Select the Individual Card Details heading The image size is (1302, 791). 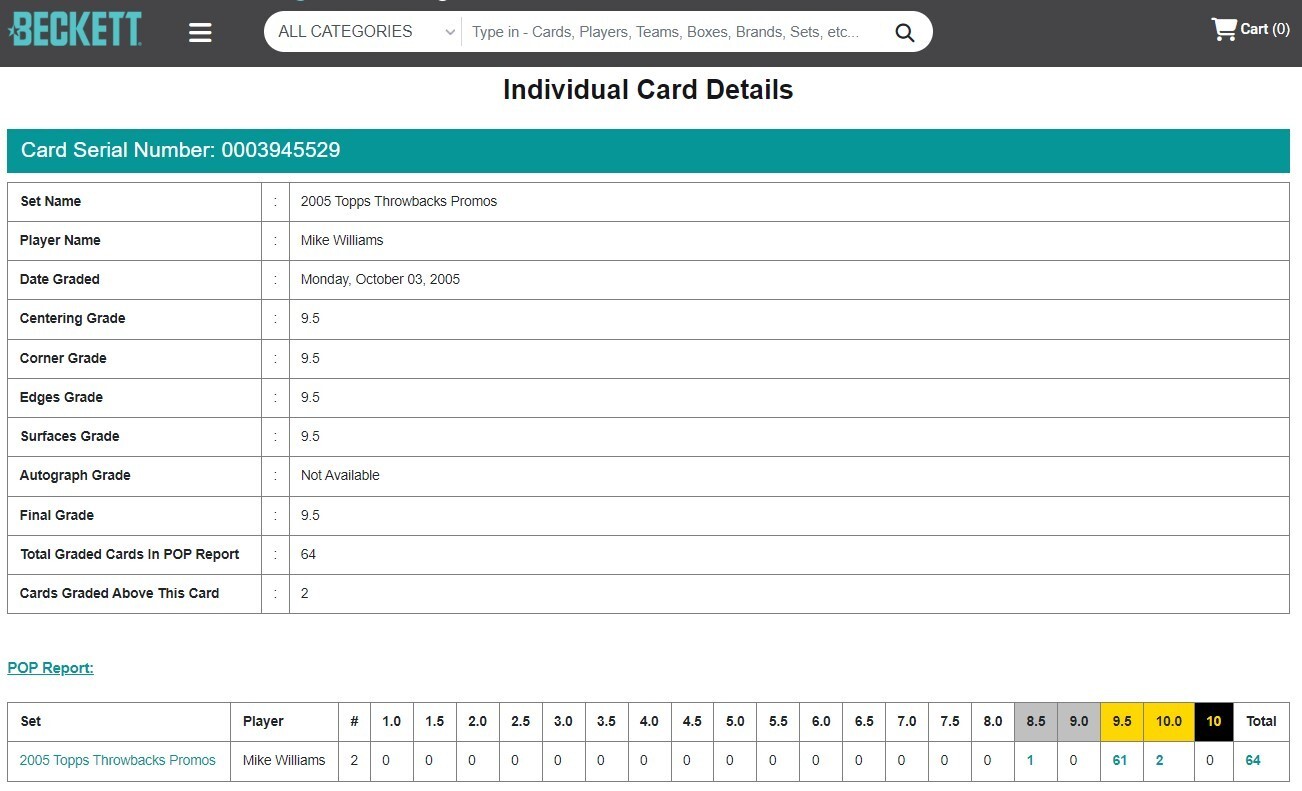click(648, 90)
